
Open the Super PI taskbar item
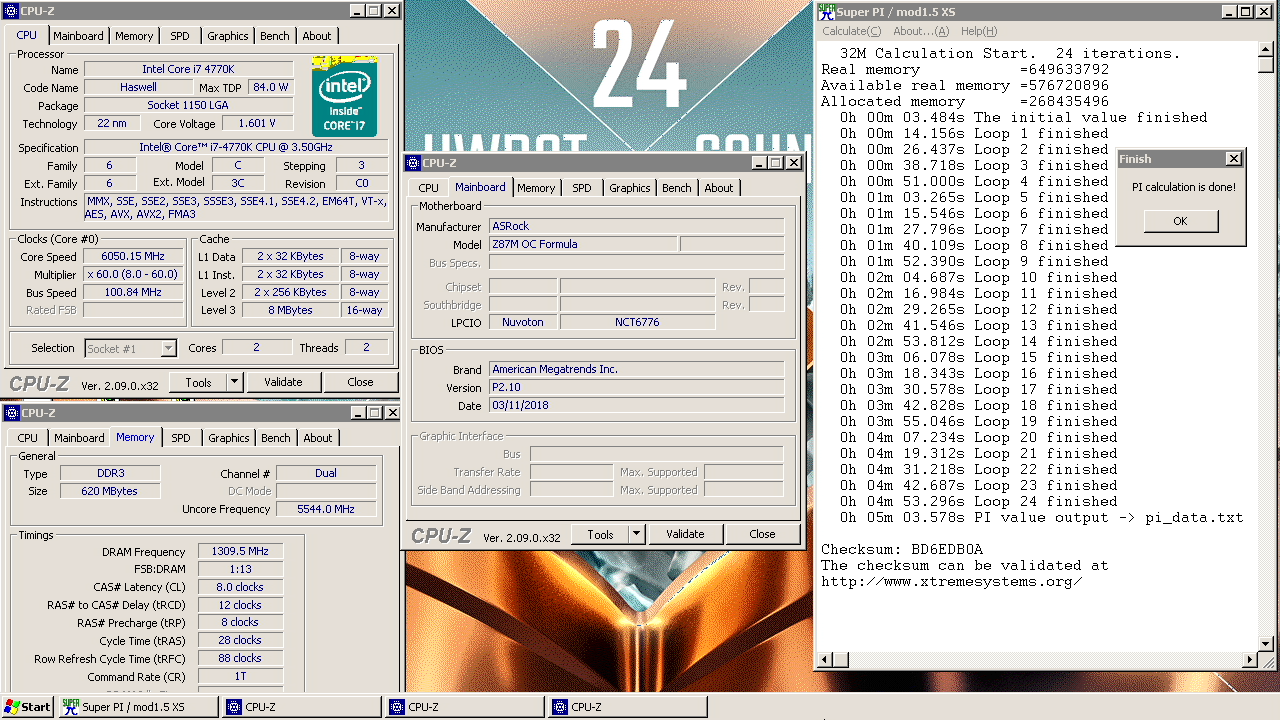[138, 707]
